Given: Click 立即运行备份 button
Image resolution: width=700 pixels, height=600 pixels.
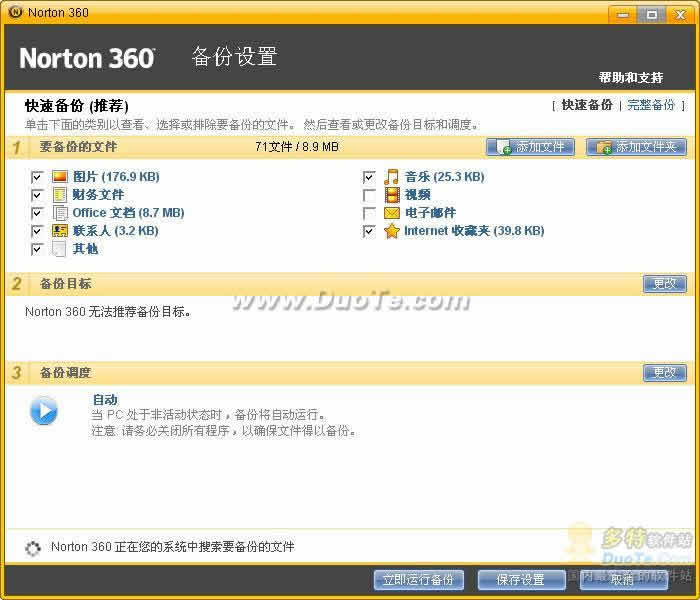Looking at the screenshot, I should coord(419,580).
